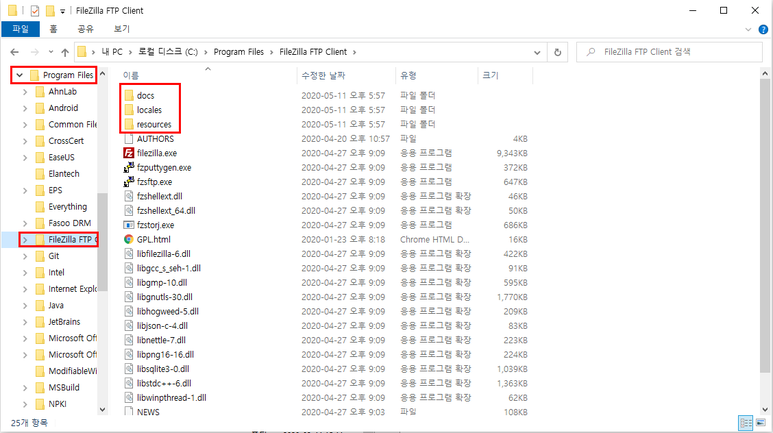Expand the AhnLab tree node
Screen dimensions: 773x433
(x=25, y=92)
